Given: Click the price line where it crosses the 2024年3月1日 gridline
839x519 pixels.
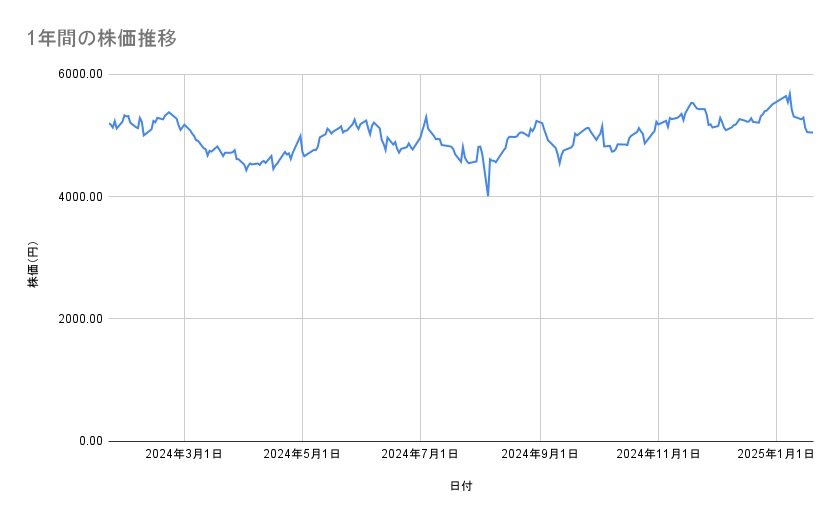Looking at the screenshot, I should pos(184,125).
